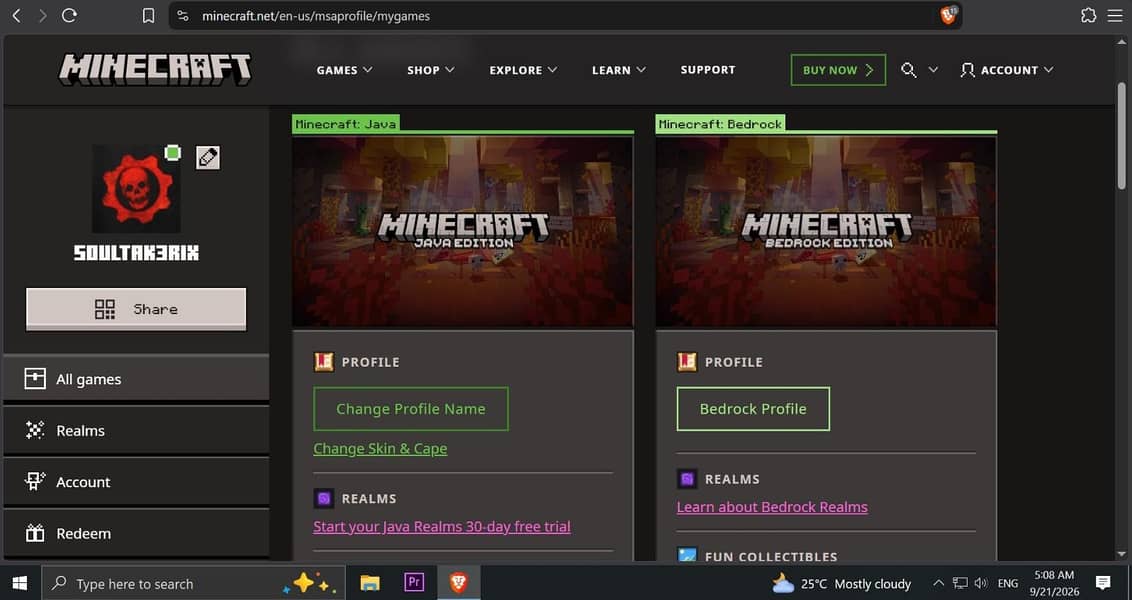Click the volume speaker tray icon
Screen dimensions: 1132x600
[980, 583]
